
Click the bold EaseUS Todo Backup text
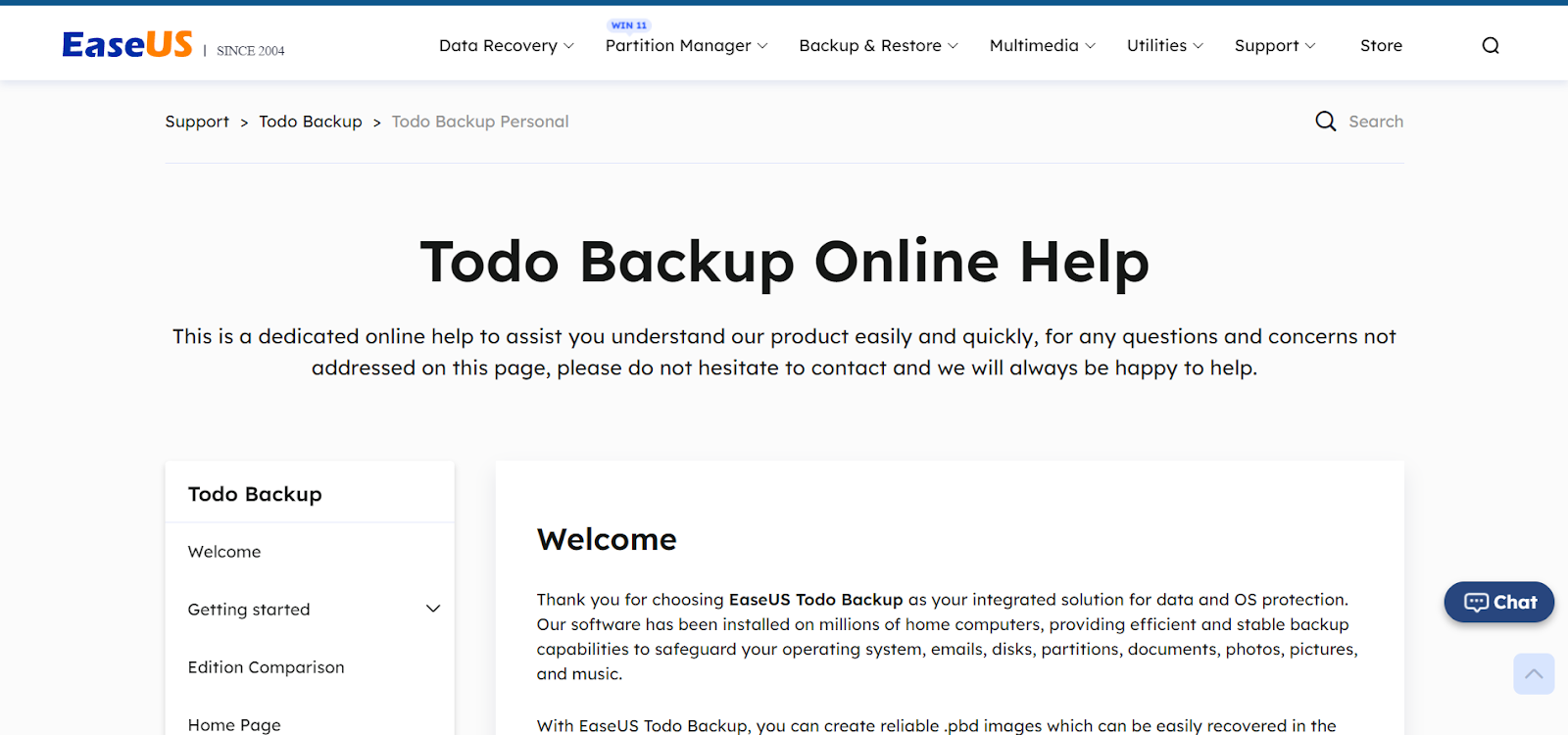pyautogui.click(x=815, y=600)
